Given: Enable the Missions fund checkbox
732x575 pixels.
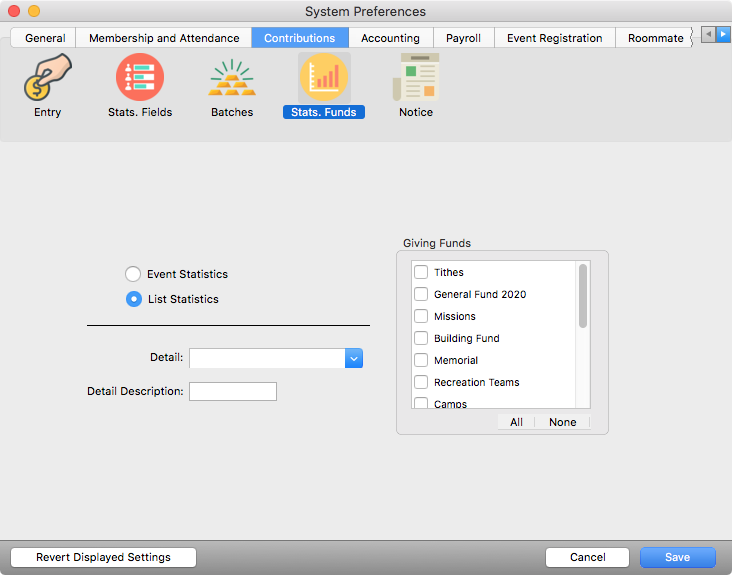Looking at the screenshot, I should point(421,316).
